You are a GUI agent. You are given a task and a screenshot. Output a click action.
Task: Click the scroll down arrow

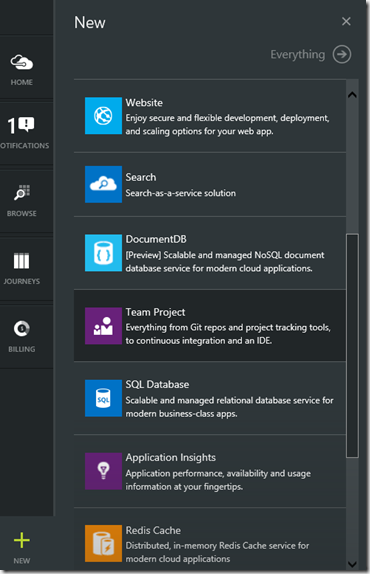click(x=352, y=564)
